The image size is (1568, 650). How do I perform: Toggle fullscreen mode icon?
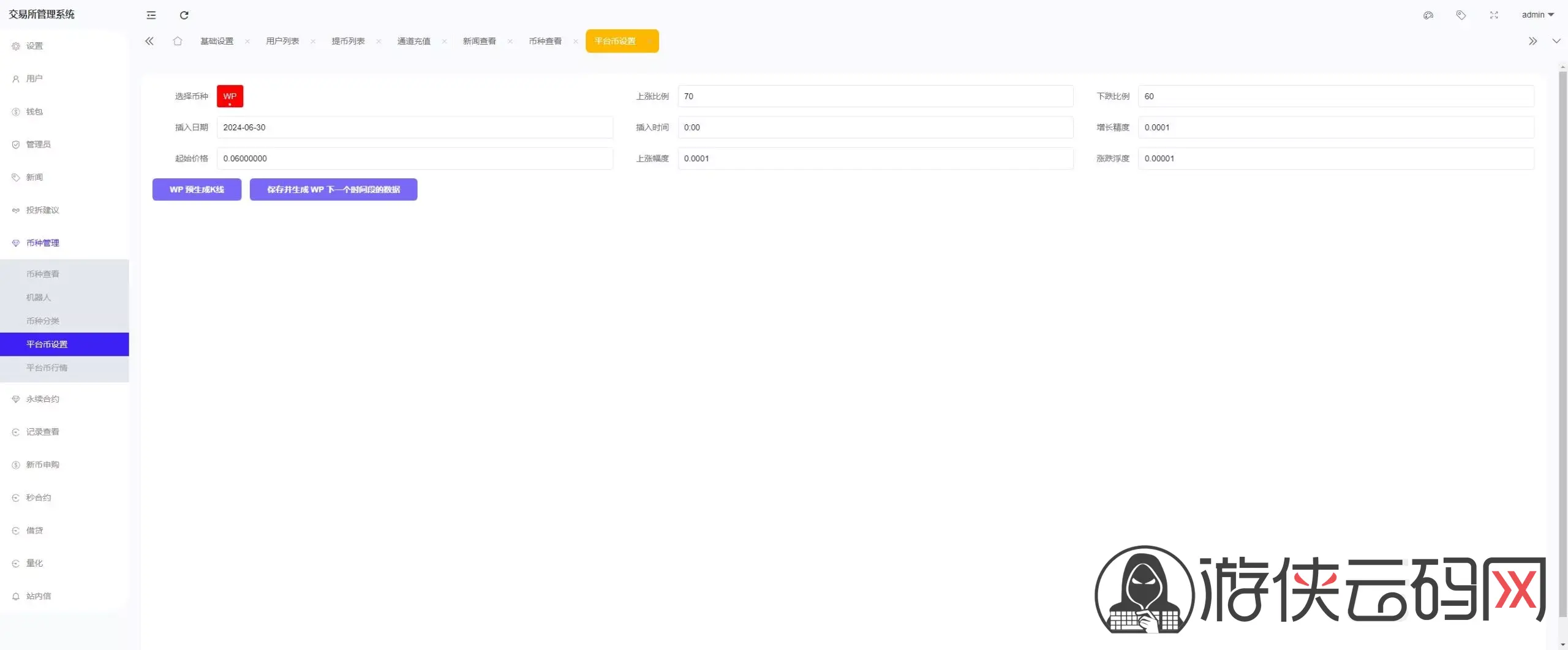point(1494,15)
